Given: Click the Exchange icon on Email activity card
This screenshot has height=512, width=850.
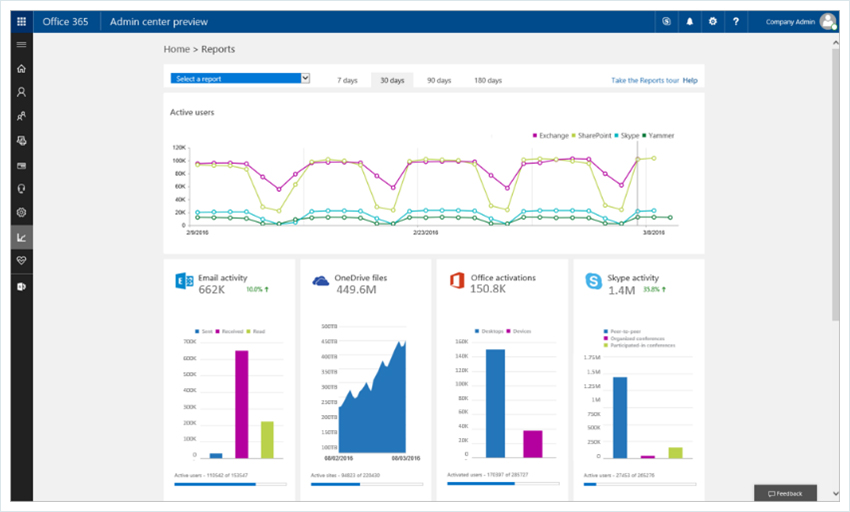Looking at the screenshot, I should (184, 281).
